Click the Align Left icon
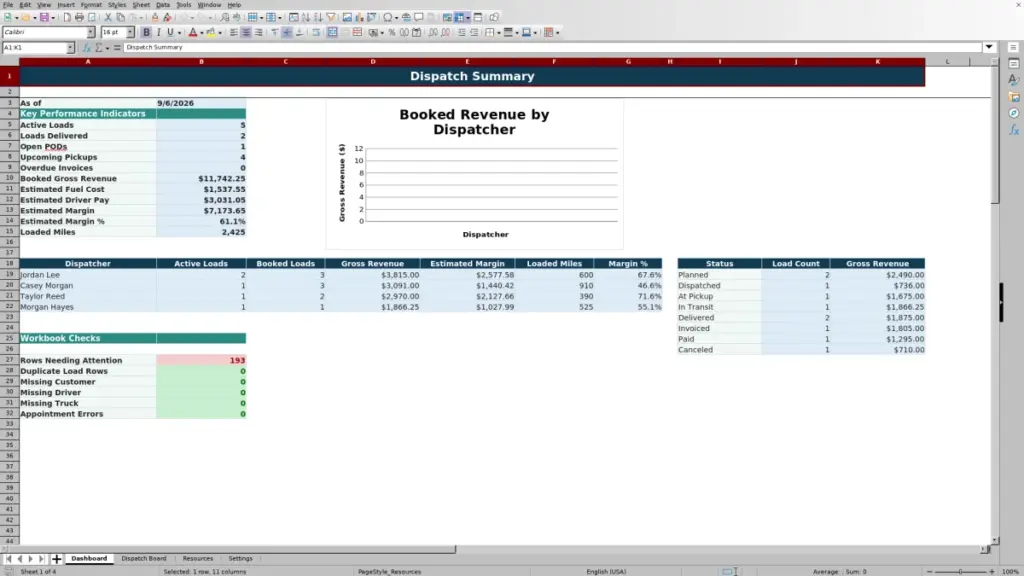Viewport: 1024px width, 576px height. point(234,32)
